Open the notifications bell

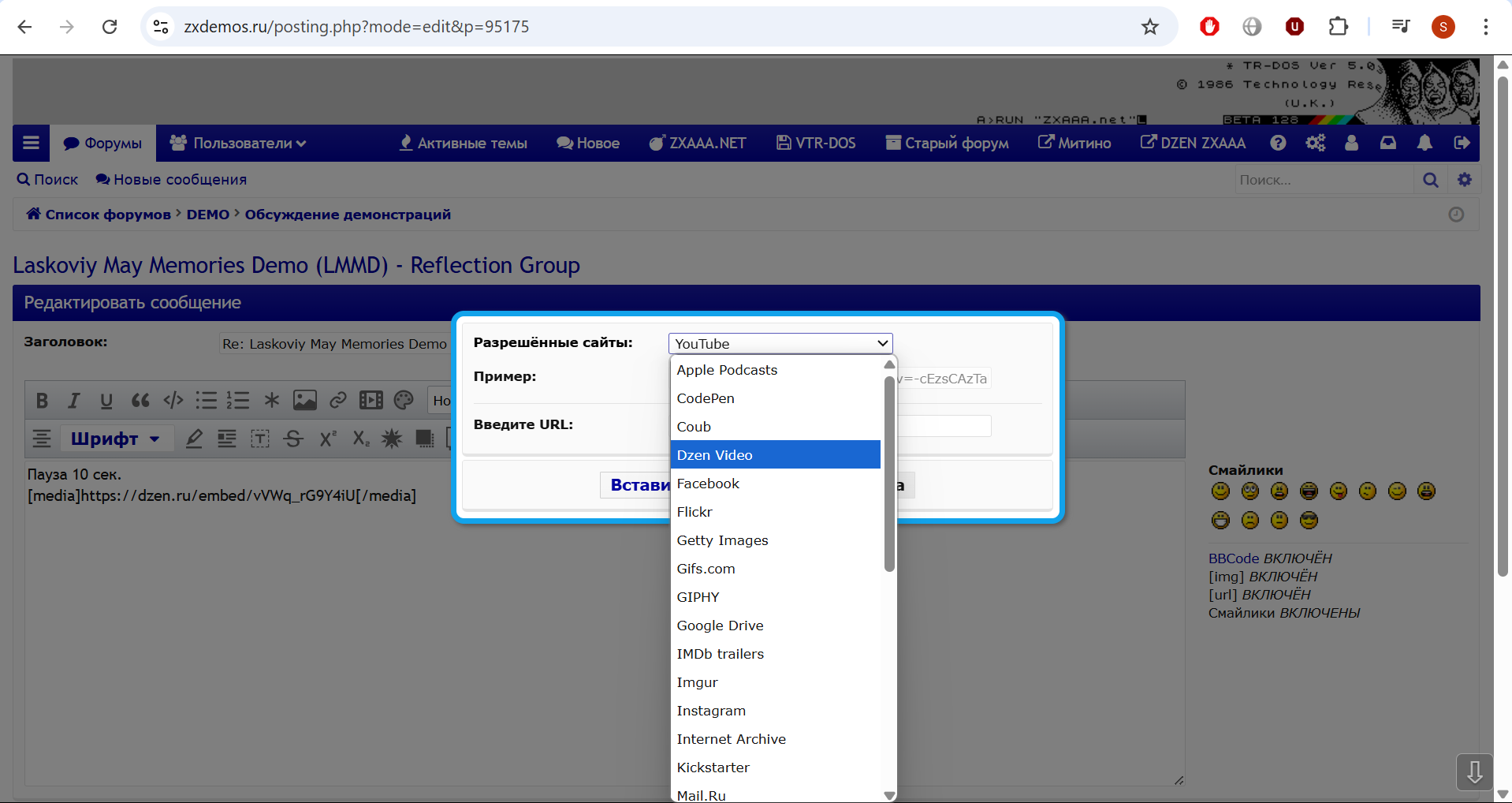1424,143
